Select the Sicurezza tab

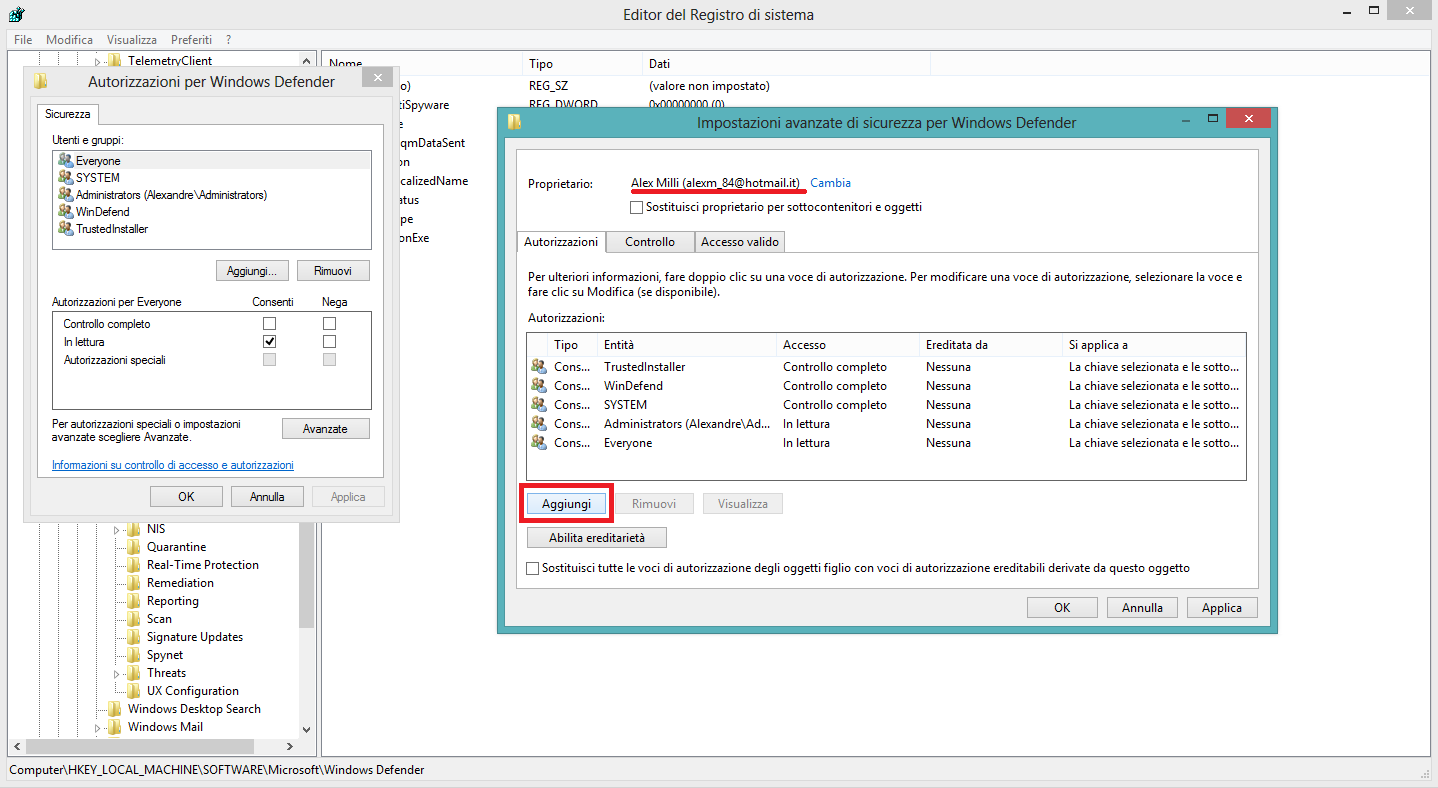coord(67,114)
